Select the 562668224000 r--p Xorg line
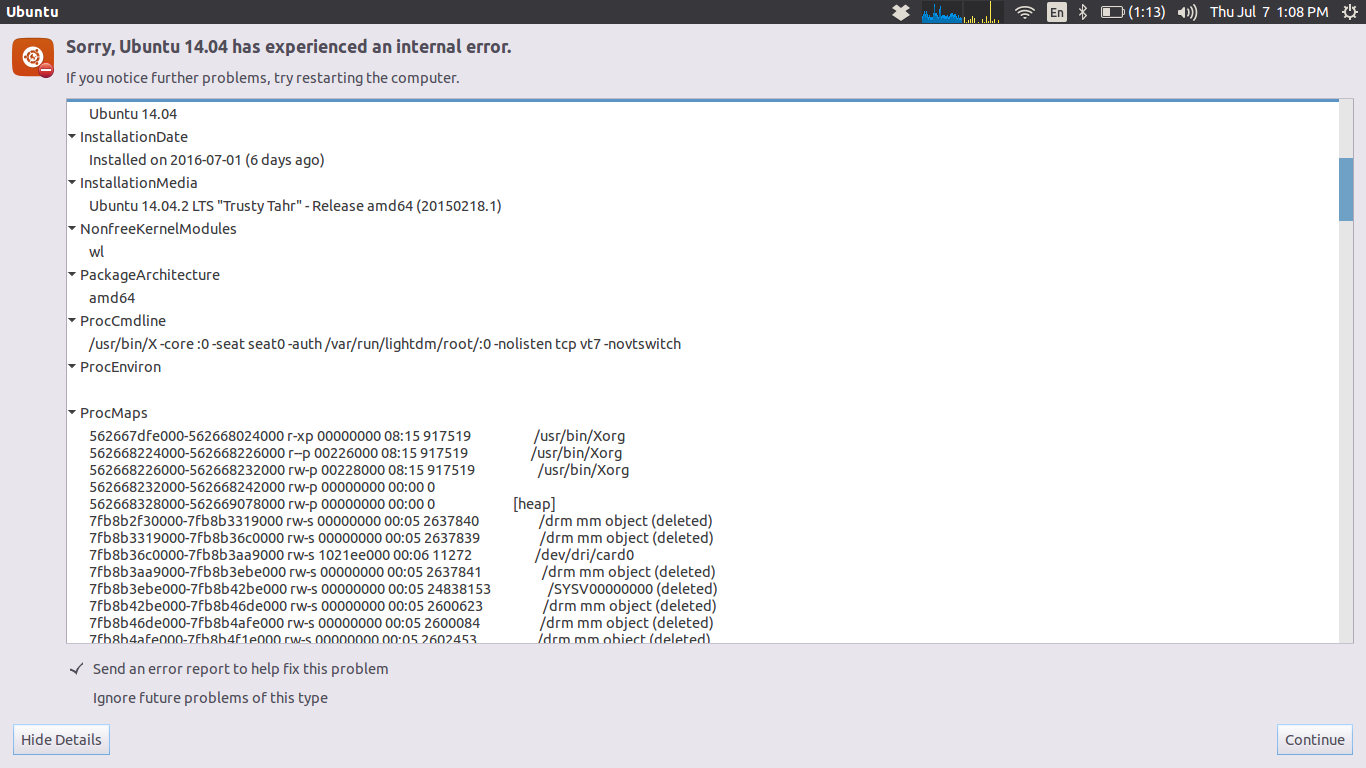The image size is (1366, 768). tap(355, 453)
